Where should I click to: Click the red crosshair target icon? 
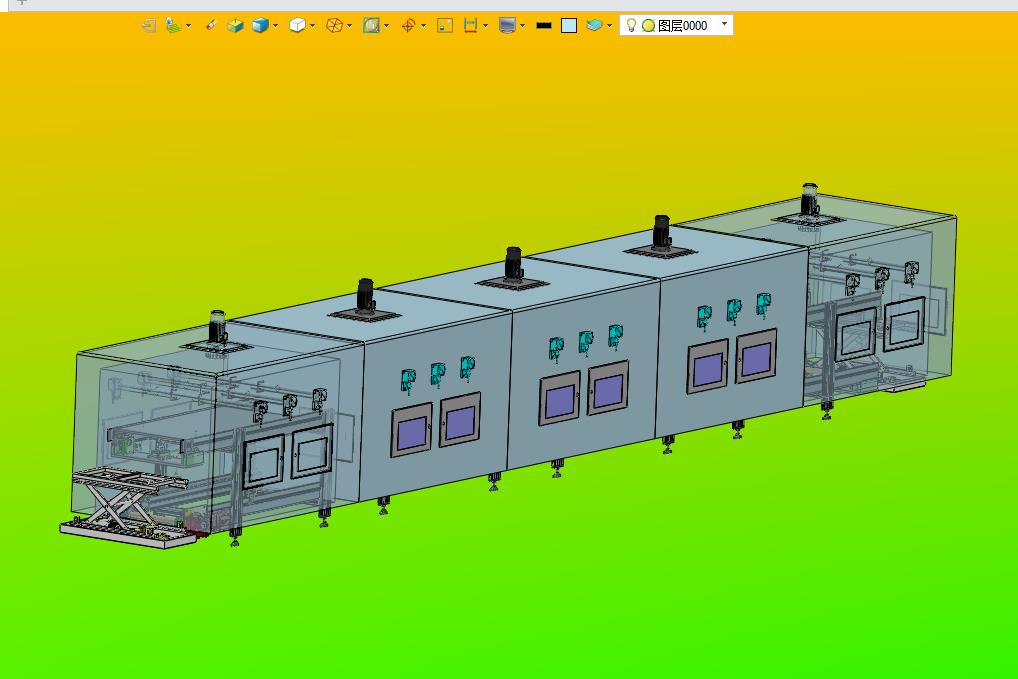click(x=408, y=25)
